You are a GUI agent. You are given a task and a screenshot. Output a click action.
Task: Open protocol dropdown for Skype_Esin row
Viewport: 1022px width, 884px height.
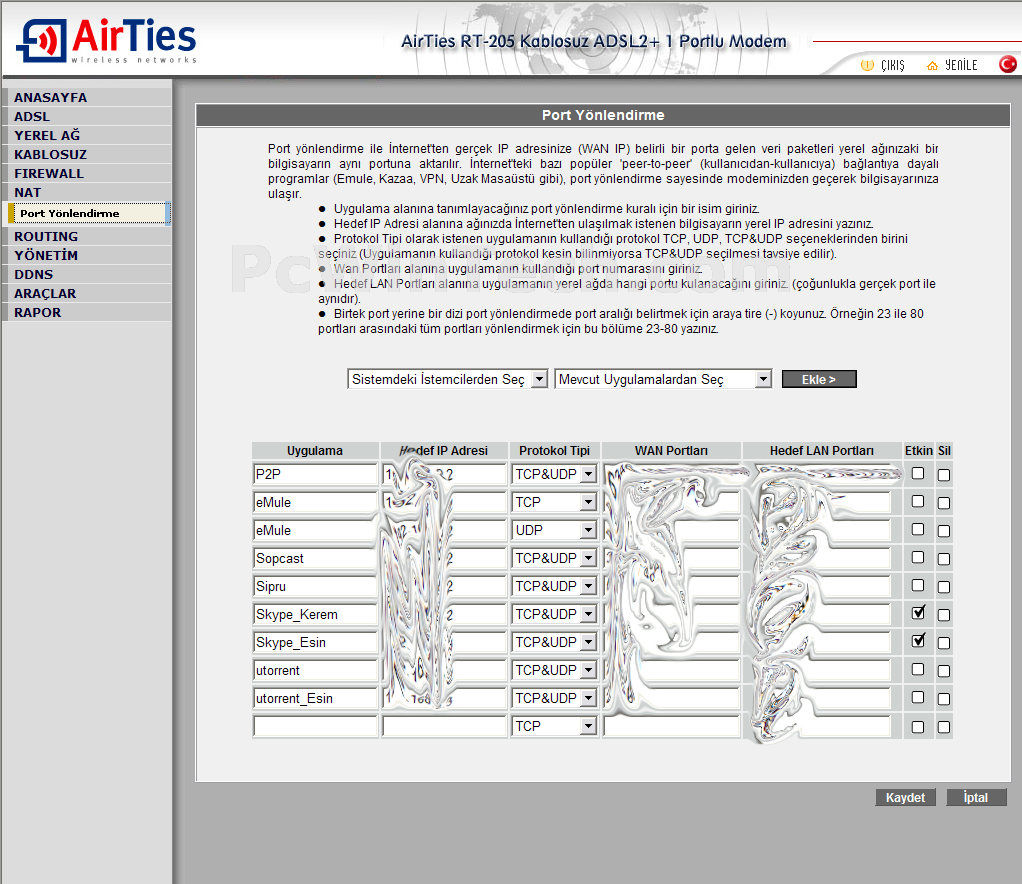pyautogui.click(x=555, y=642)
